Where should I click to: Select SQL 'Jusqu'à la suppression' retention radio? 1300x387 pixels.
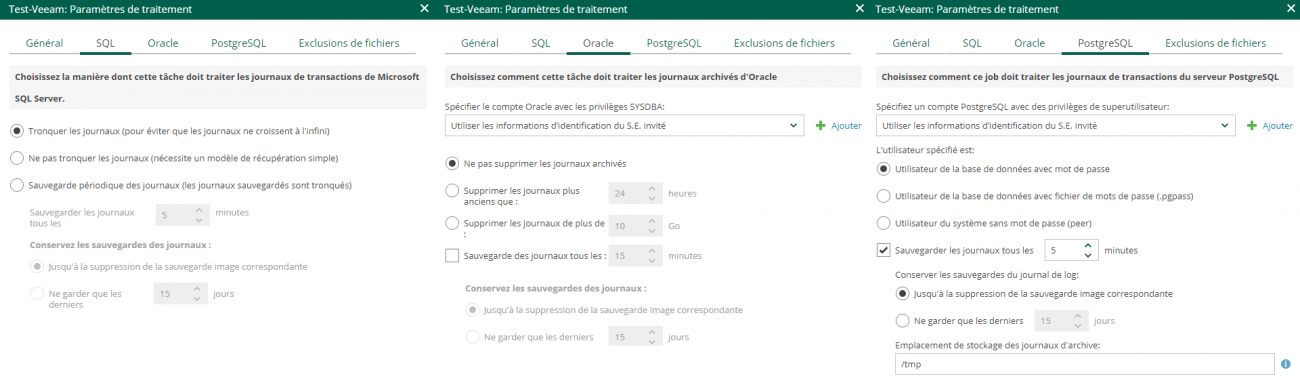tap(37, 267)
